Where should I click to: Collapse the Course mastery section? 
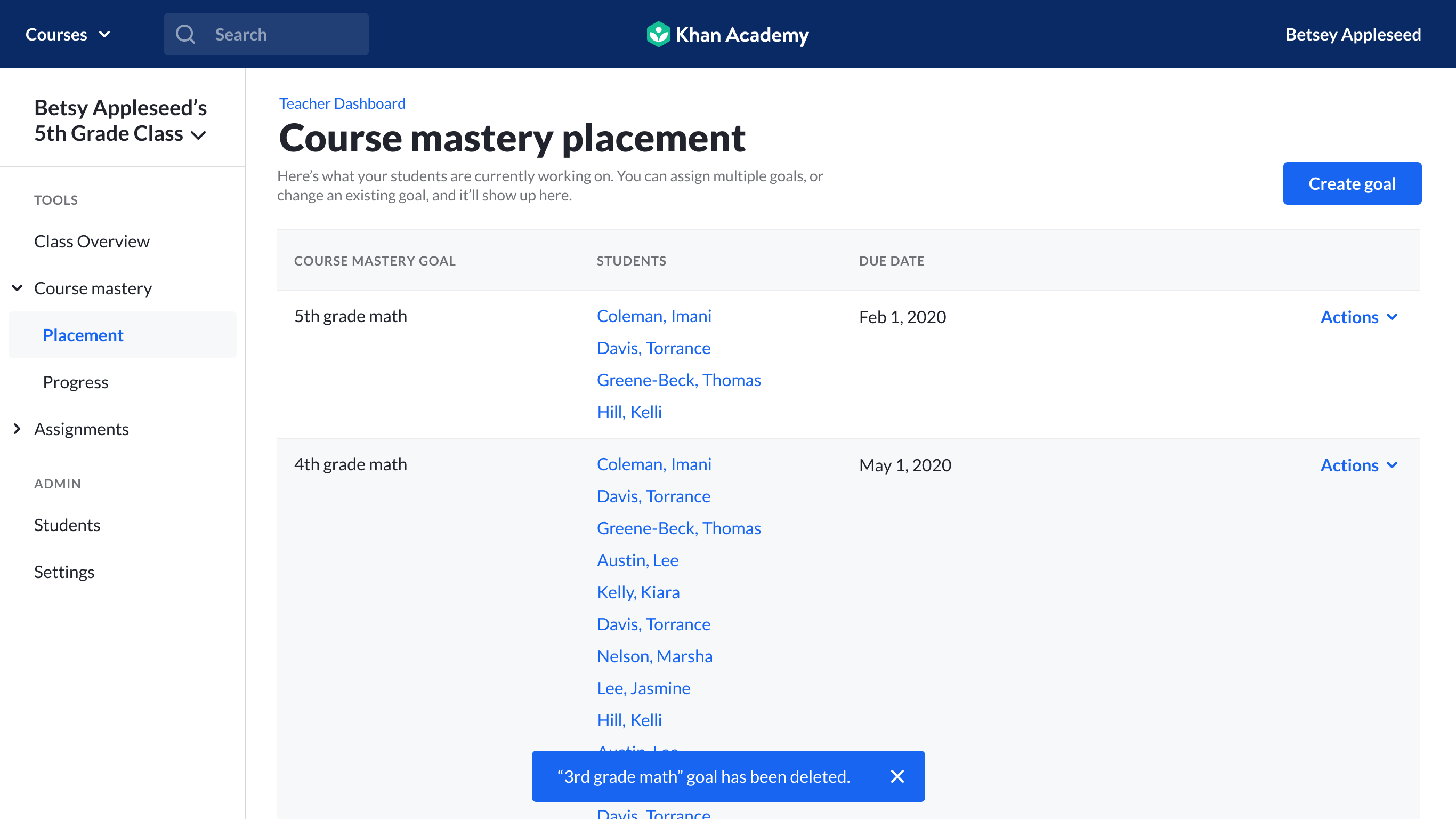click(x=18, y=288)
